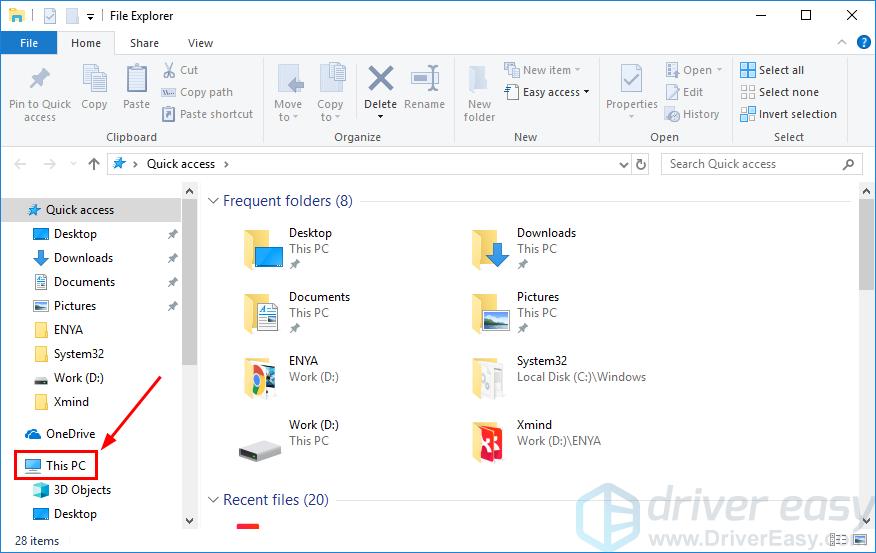Switch to the View ribbon tab

200,43
